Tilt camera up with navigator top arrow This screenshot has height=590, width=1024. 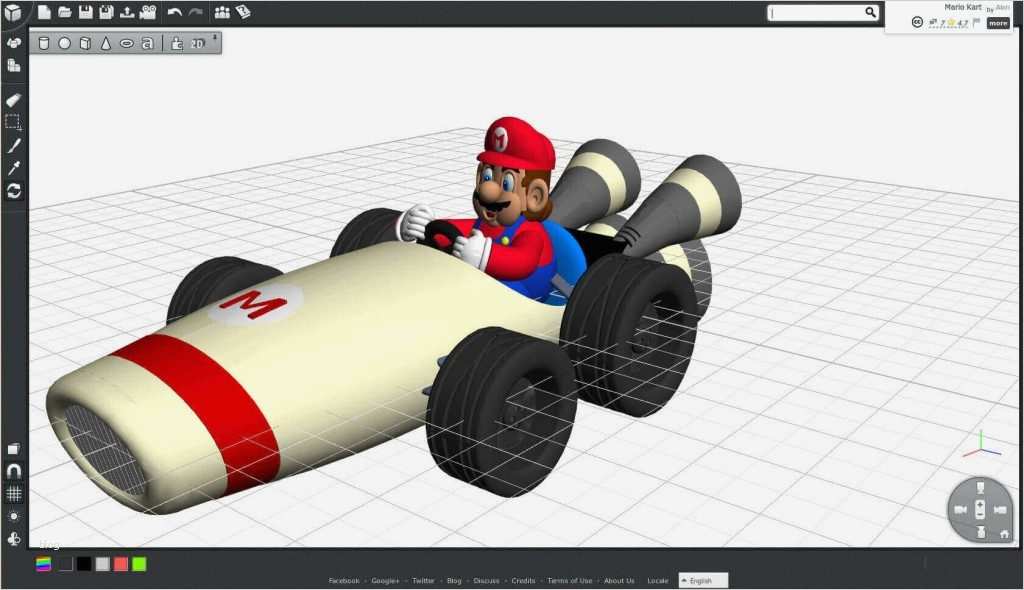[980, 487]
